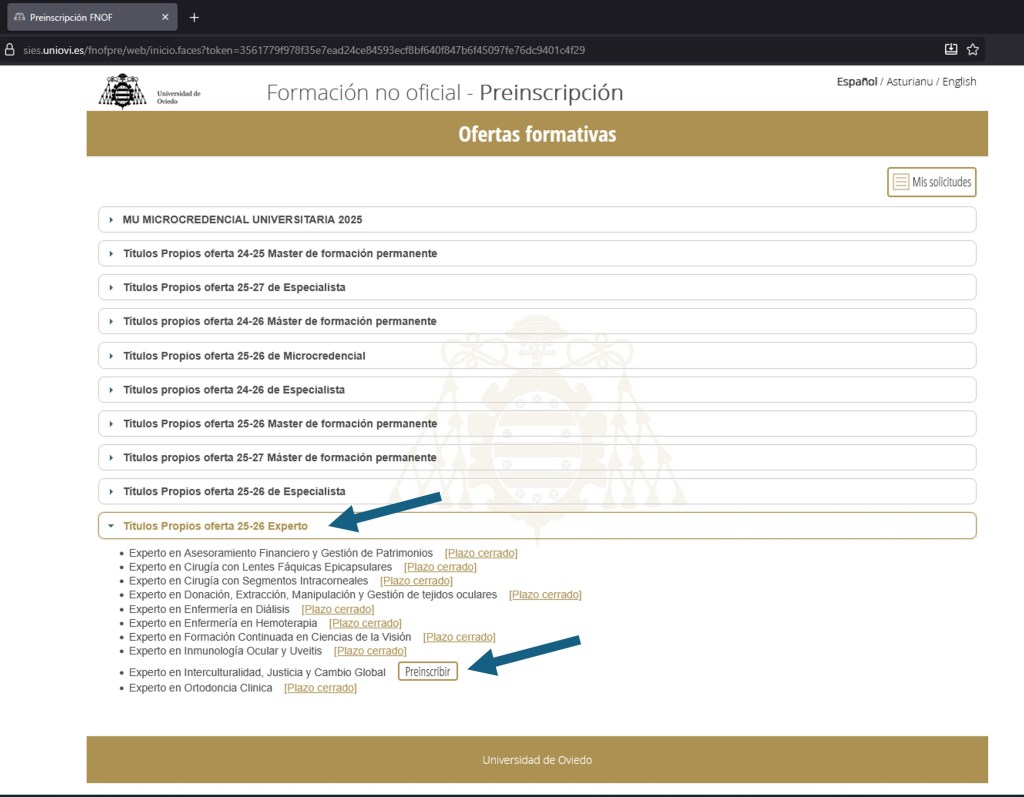The height and width of the screenshot is (797, 1024).
Task: Collapse Títulos Propios oferta 25-26 Experto section
Action: click(215, 525)
